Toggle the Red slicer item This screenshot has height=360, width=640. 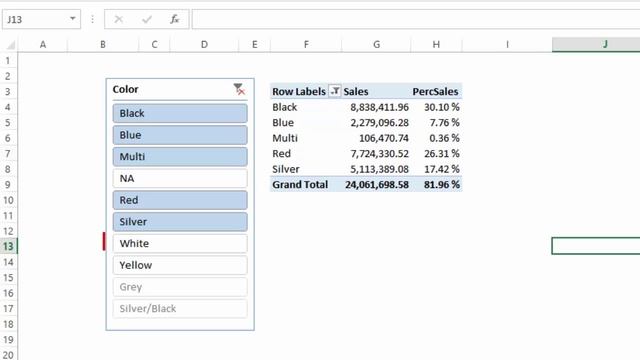(x=180, y=200)
